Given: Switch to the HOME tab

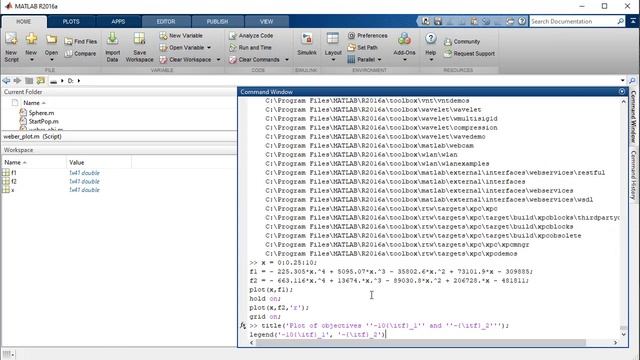Looking at the screenshot, I should pos(24,22).
